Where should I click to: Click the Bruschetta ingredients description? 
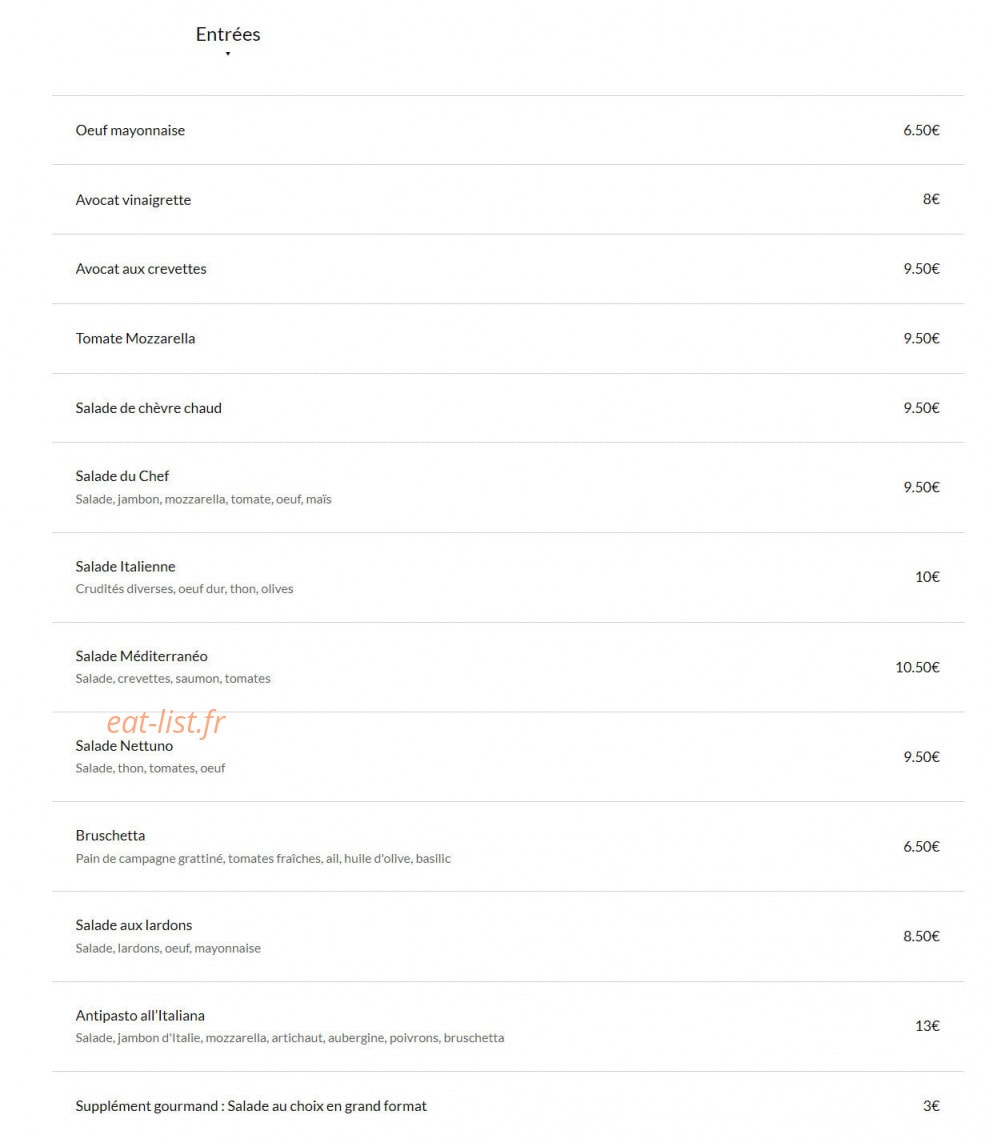point(263,859)
